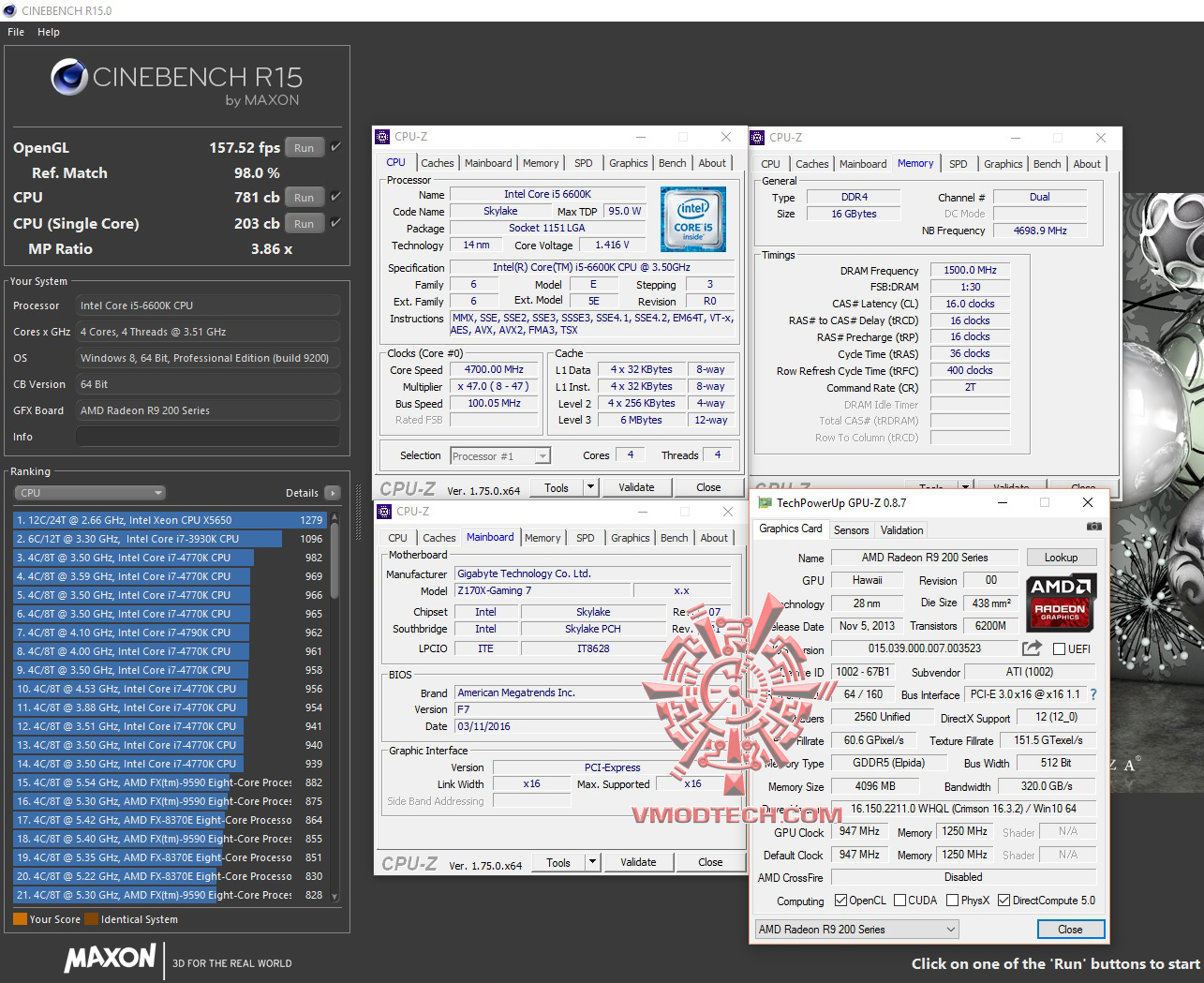Viewport: 1204px width, 983px height.
Task: Select ranking row 15 at 5.54 GHz AMD FX-9590
Action: pyautogui.click(x=169, y=782)
